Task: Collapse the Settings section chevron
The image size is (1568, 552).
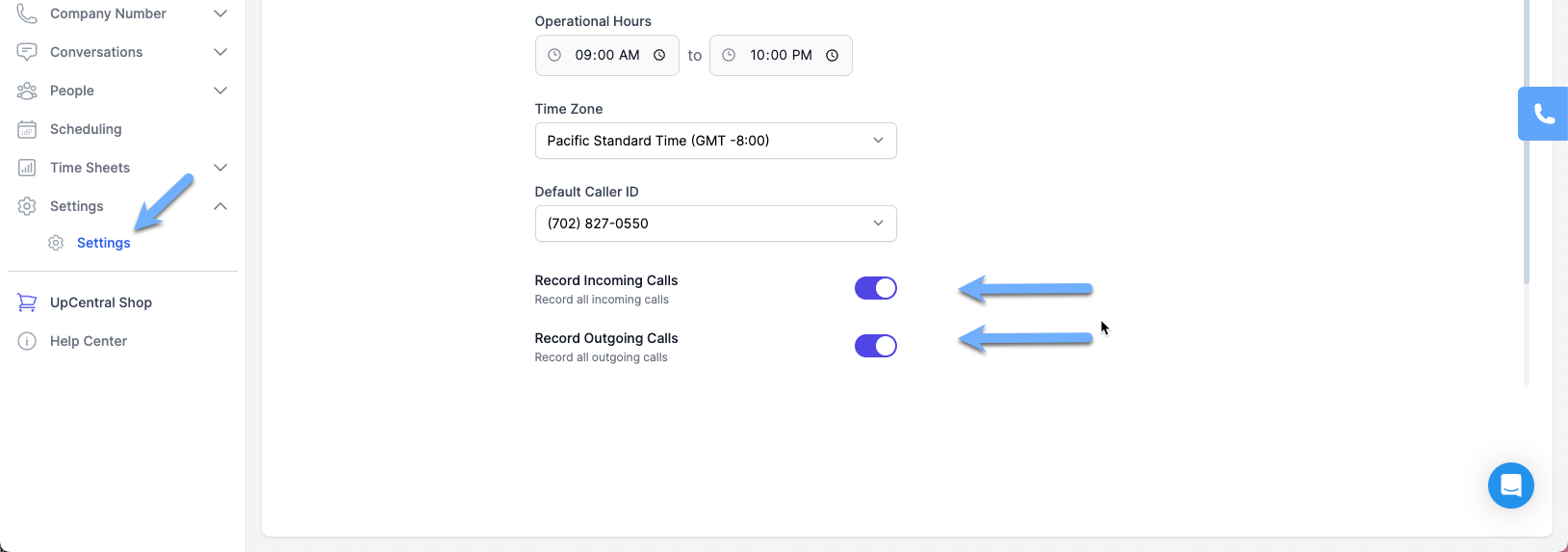Action: (220, 206)
